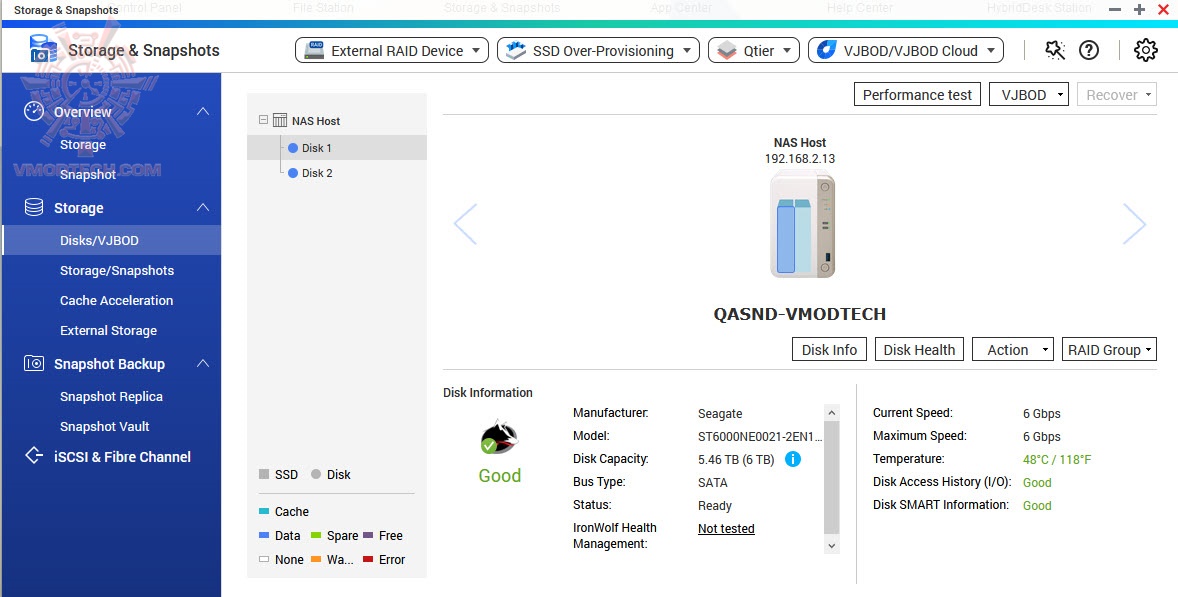Click the SSD Over-Provisioning icon
Image resolution: width=1178 pixels, height=597 pixels.
coord(516,50)
